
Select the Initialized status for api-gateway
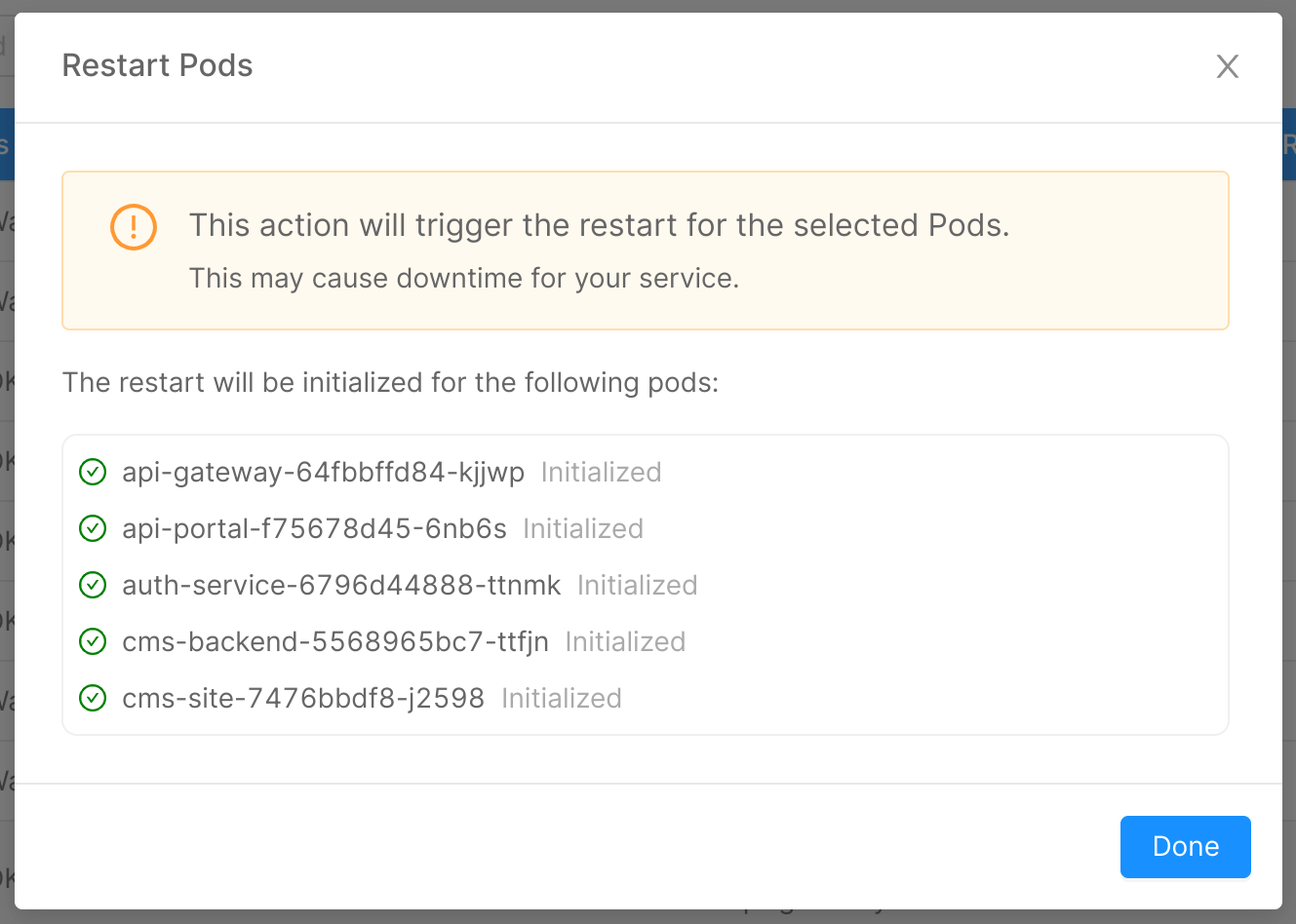click(601, 472)
